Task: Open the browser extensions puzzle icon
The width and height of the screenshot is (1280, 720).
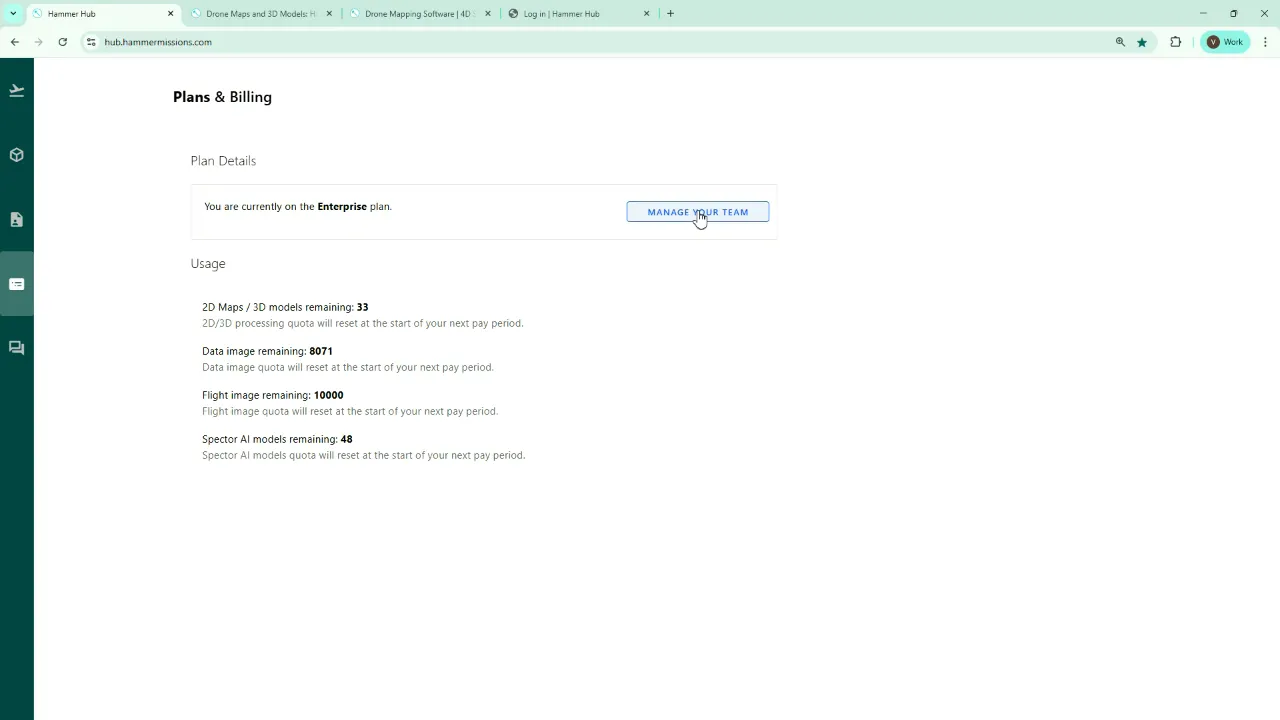Action: pyautogui.click(x=1176, y=42)
